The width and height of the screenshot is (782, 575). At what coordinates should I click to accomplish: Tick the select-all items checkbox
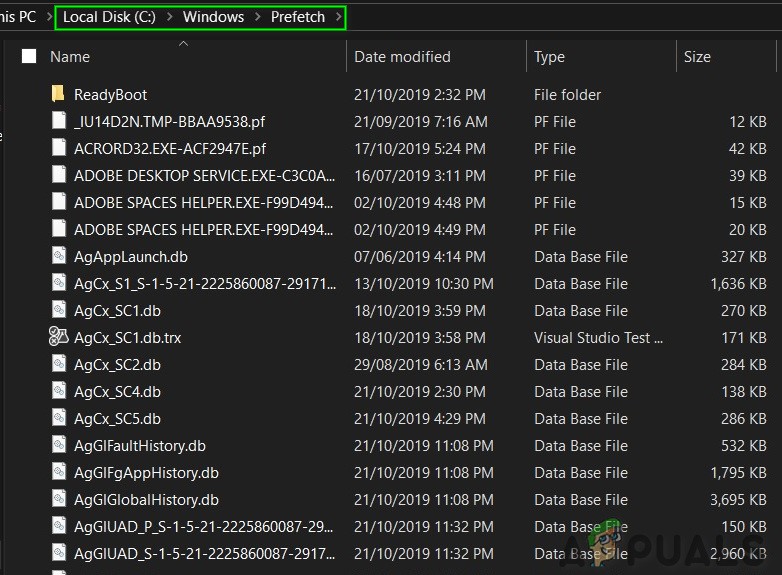tap(29, 57)
